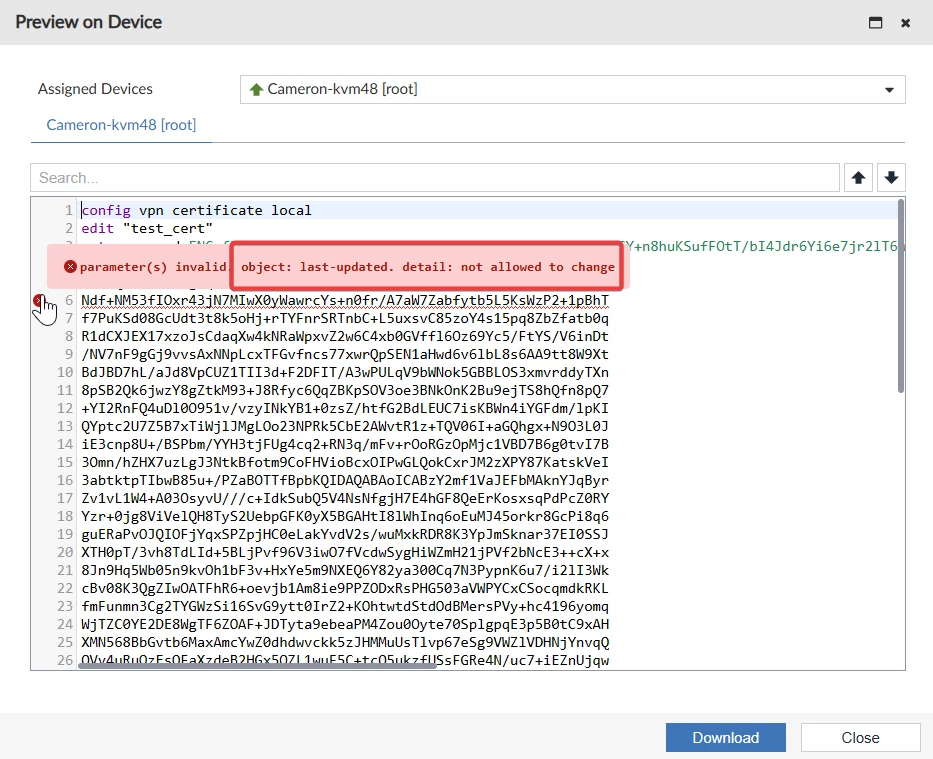Click the green up-arrow device status icon
The image size is (933, 759).
pos(256,89)
